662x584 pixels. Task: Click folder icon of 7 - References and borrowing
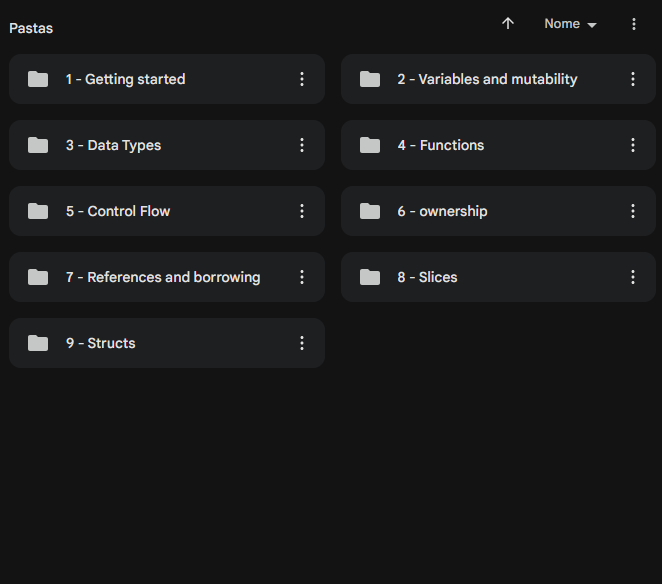pyautogui.click(x=38, y=277)
